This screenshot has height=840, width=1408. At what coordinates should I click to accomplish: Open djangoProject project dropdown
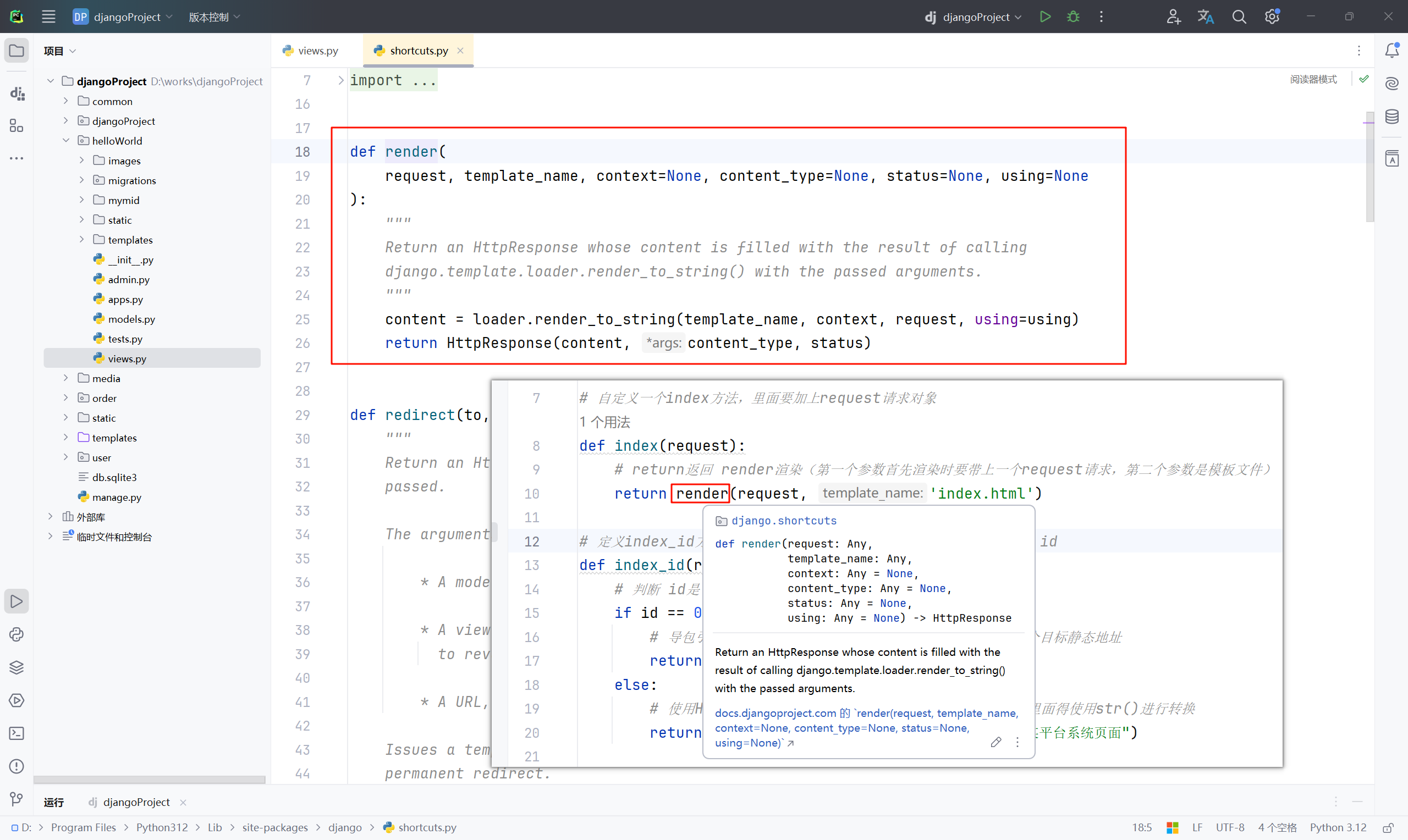tap(122, 16)
